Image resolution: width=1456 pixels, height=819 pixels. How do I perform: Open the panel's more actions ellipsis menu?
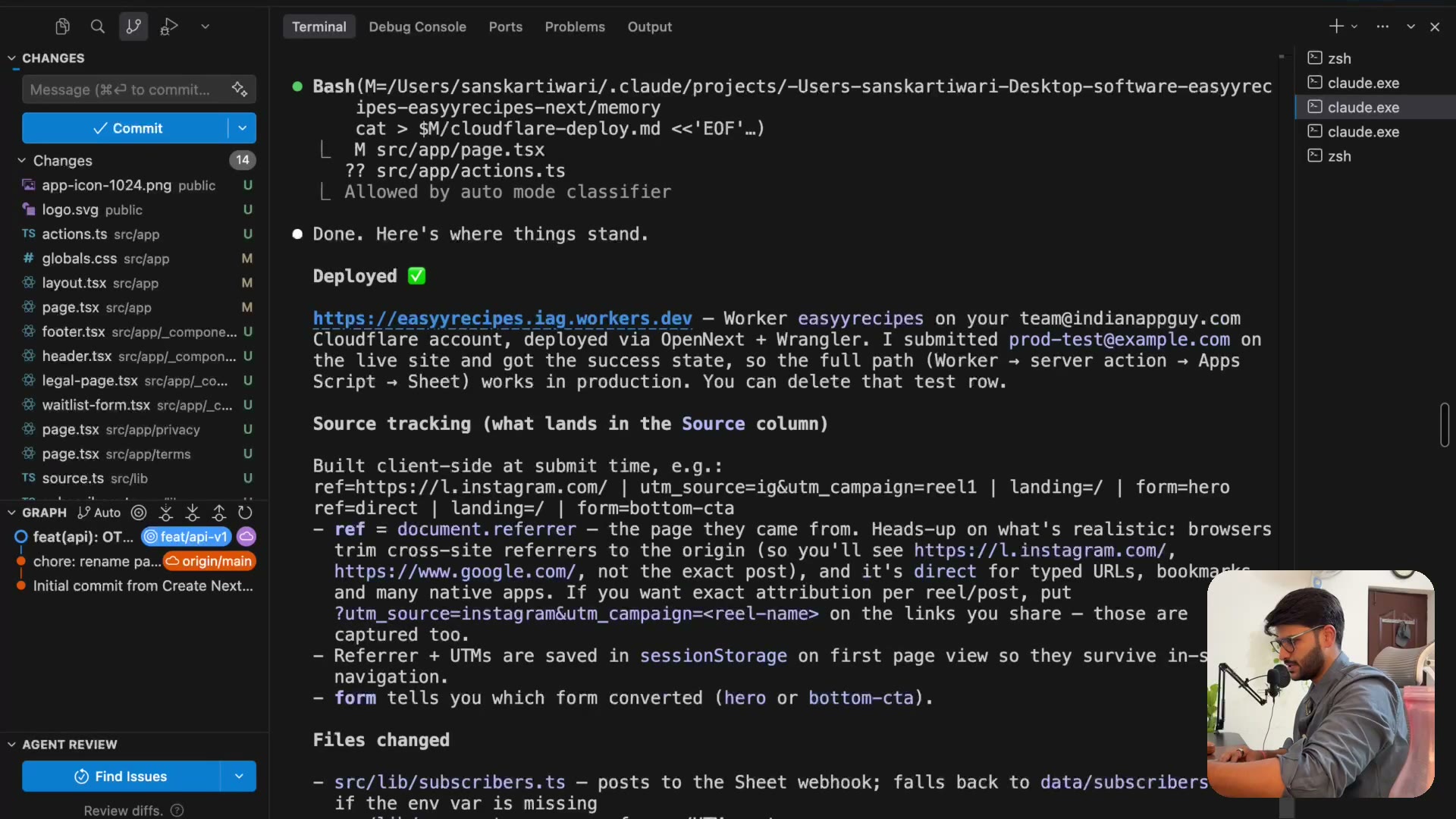[1383, 27]
